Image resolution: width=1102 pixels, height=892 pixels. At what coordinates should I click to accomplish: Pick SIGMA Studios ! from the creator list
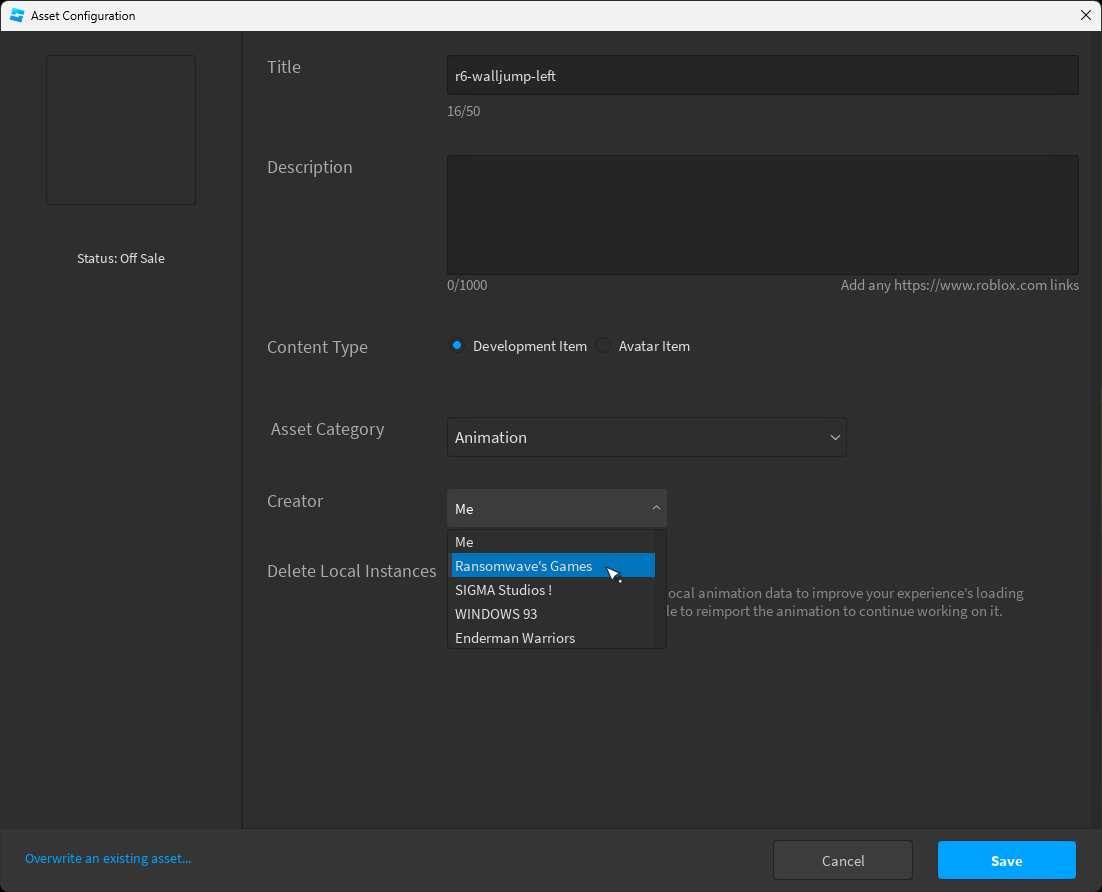click(552, 590)
